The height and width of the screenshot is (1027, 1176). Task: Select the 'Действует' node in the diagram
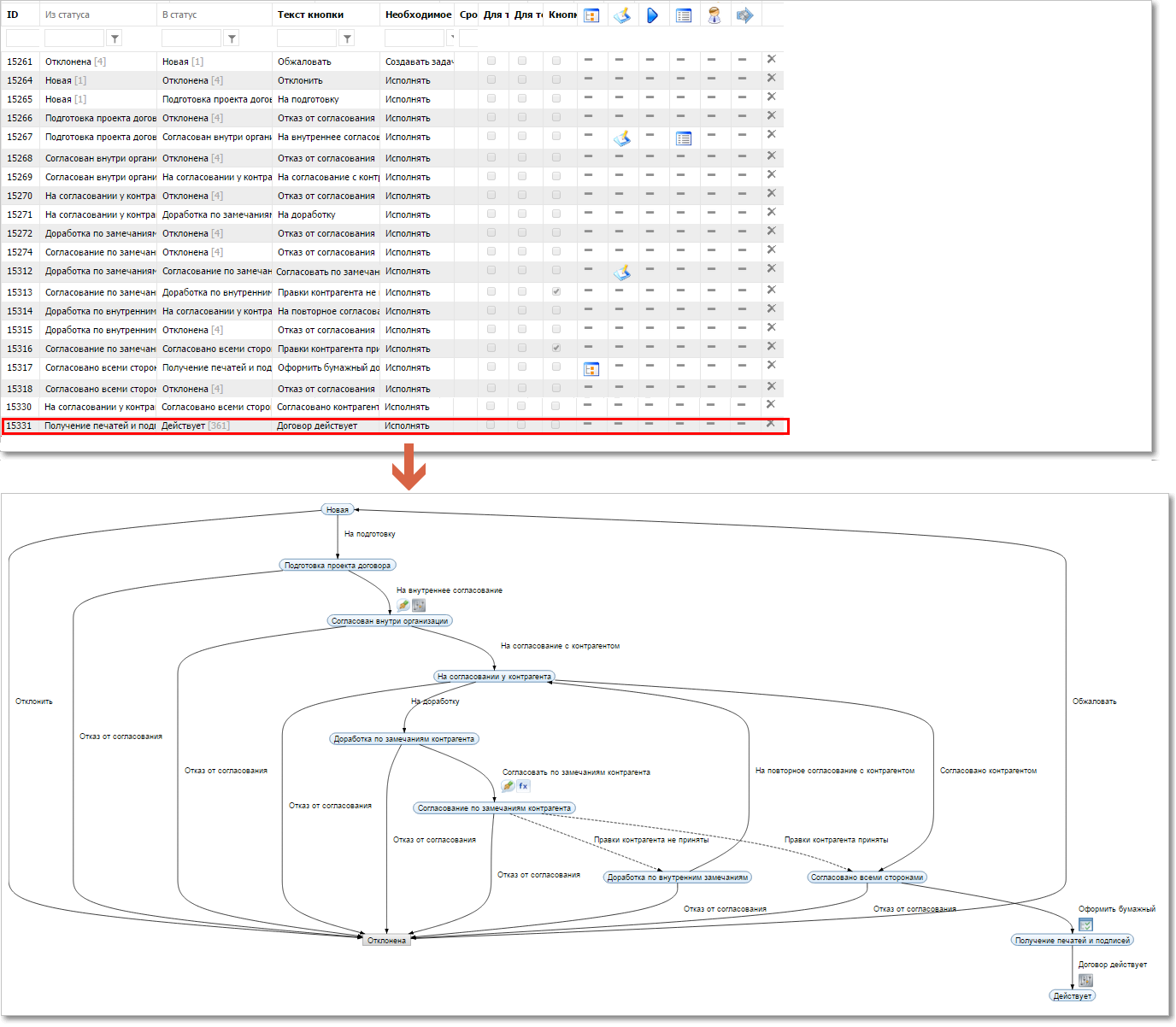click(x=1072, y=995)
